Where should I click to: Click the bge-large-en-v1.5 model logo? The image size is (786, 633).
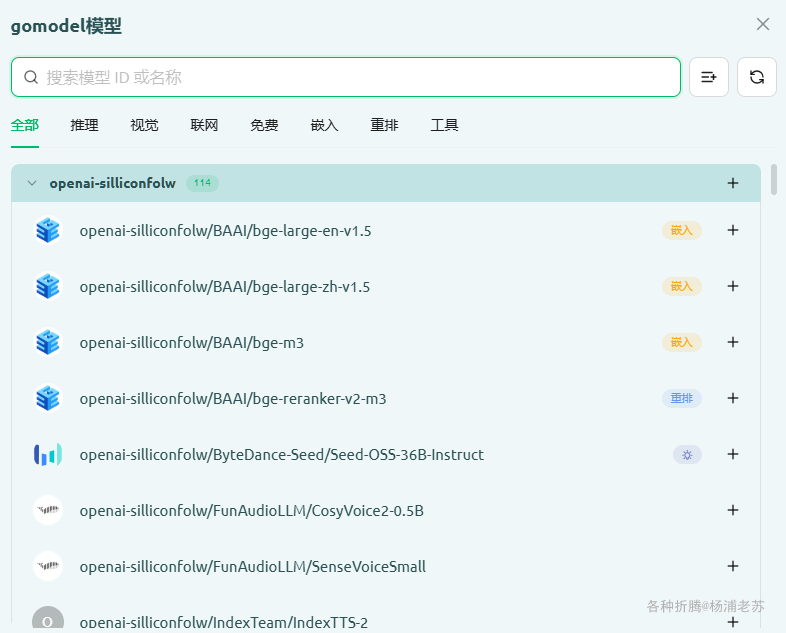coord(48,230)
